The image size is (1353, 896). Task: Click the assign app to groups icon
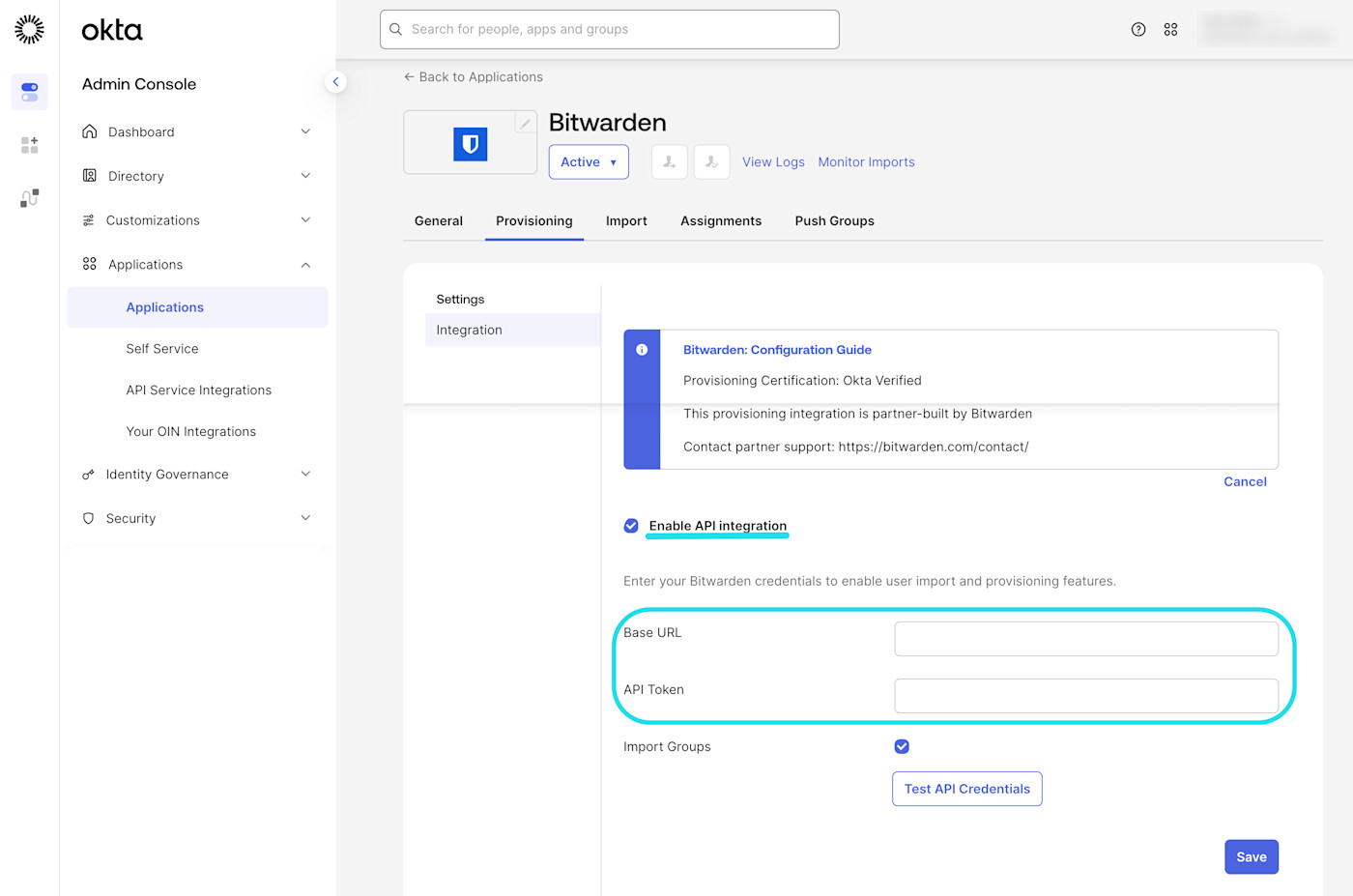(x=712, y=162)
